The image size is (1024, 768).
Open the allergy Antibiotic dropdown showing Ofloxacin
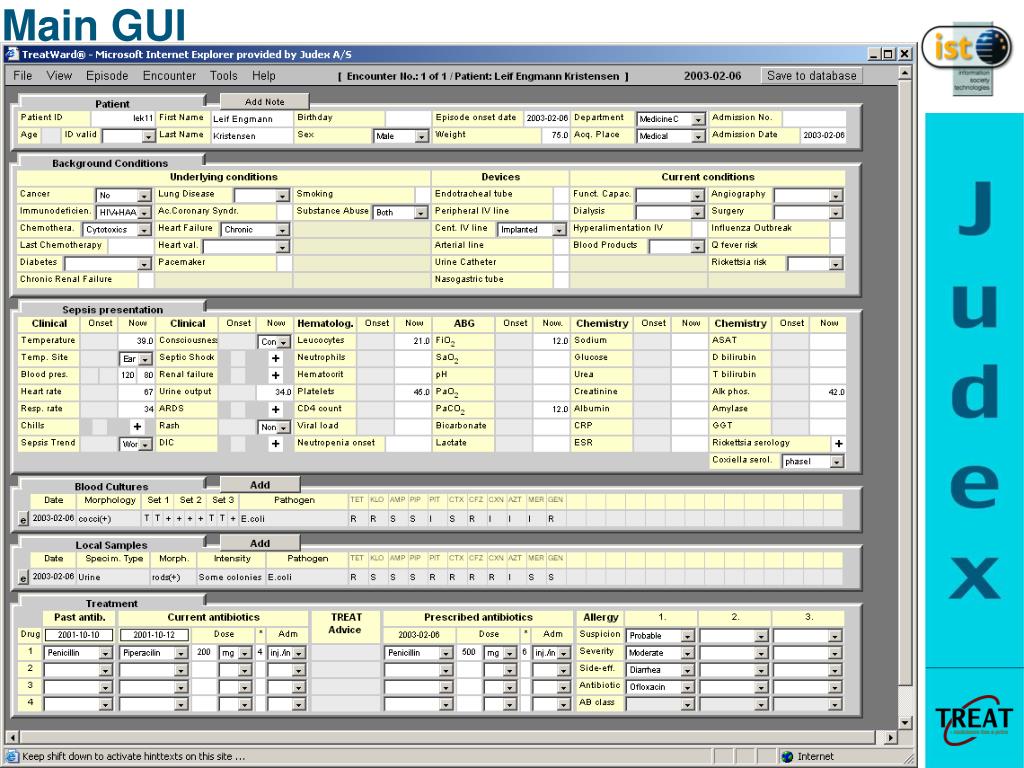[660, 687]
